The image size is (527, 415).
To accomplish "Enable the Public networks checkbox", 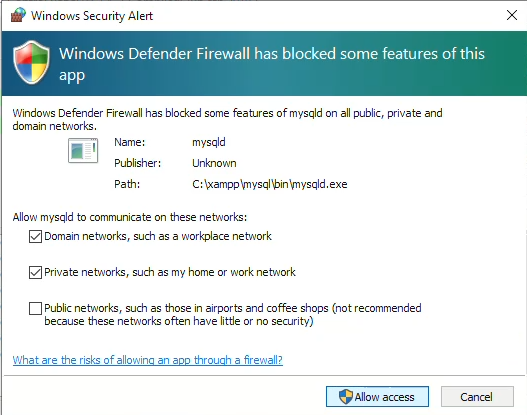I will click(35, 308).
